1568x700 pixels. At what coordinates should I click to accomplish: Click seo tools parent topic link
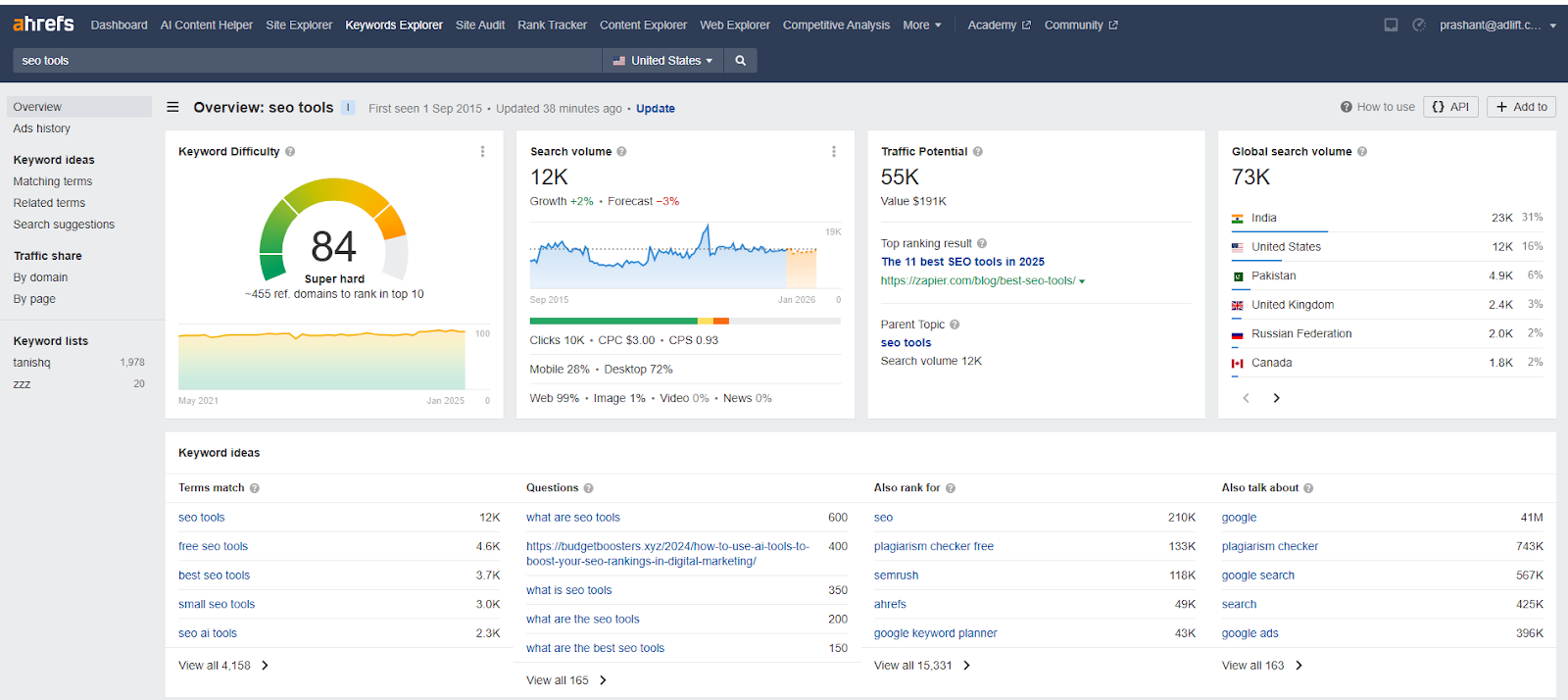click(x=906, y=343)
